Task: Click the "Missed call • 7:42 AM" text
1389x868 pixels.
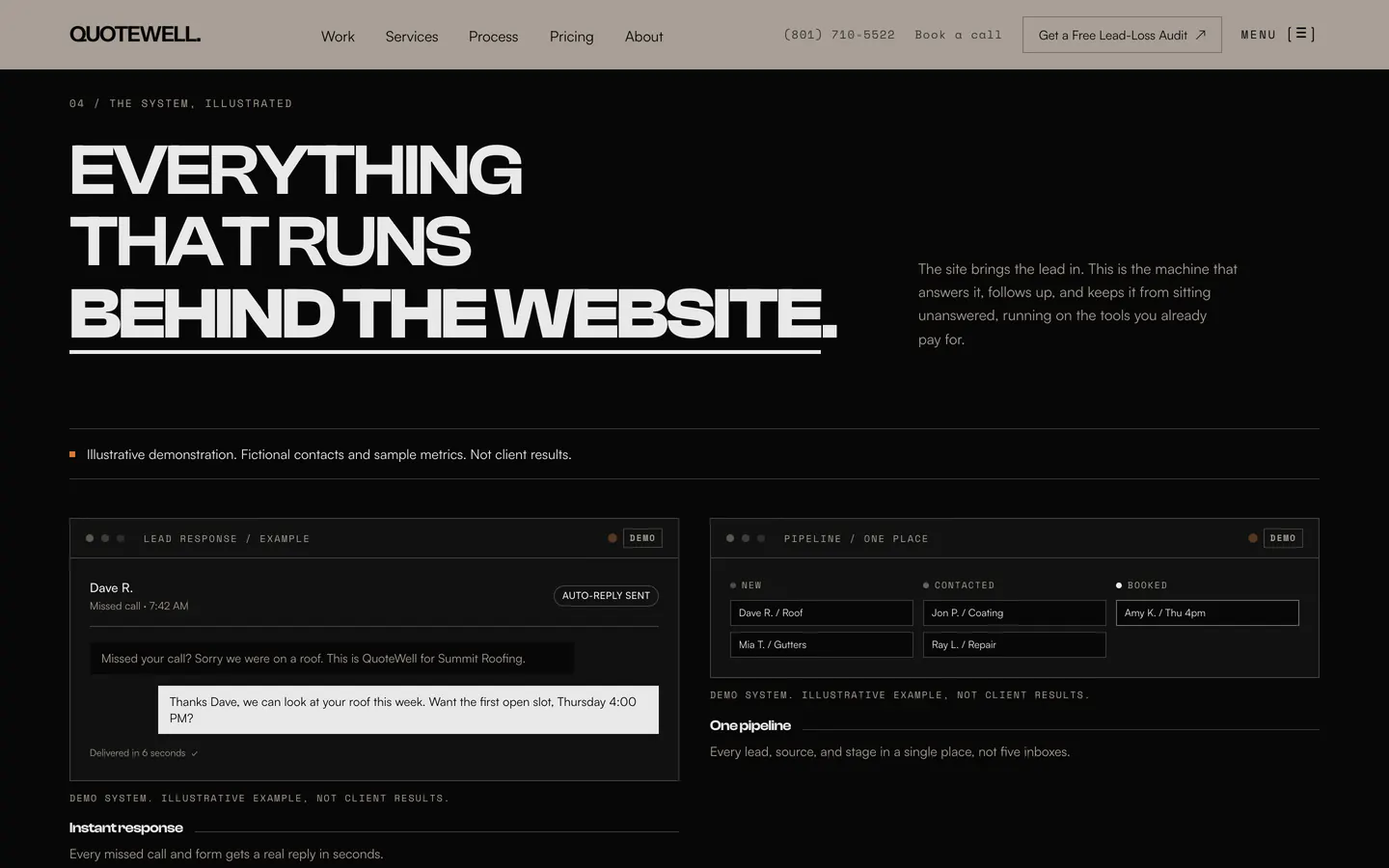Action: [x=139, y=607]
